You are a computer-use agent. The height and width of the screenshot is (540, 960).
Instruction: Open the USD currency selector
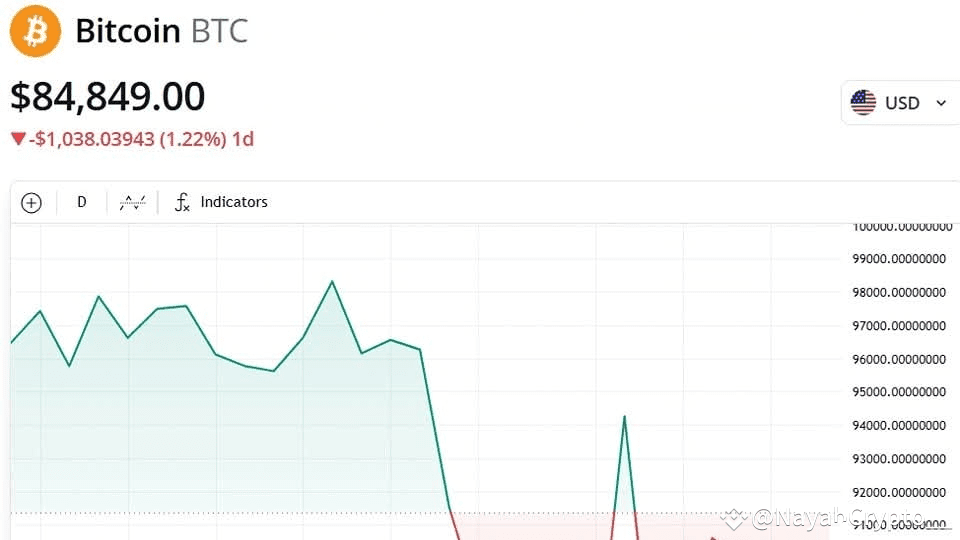pyautogui.click(x=900, y=103)
